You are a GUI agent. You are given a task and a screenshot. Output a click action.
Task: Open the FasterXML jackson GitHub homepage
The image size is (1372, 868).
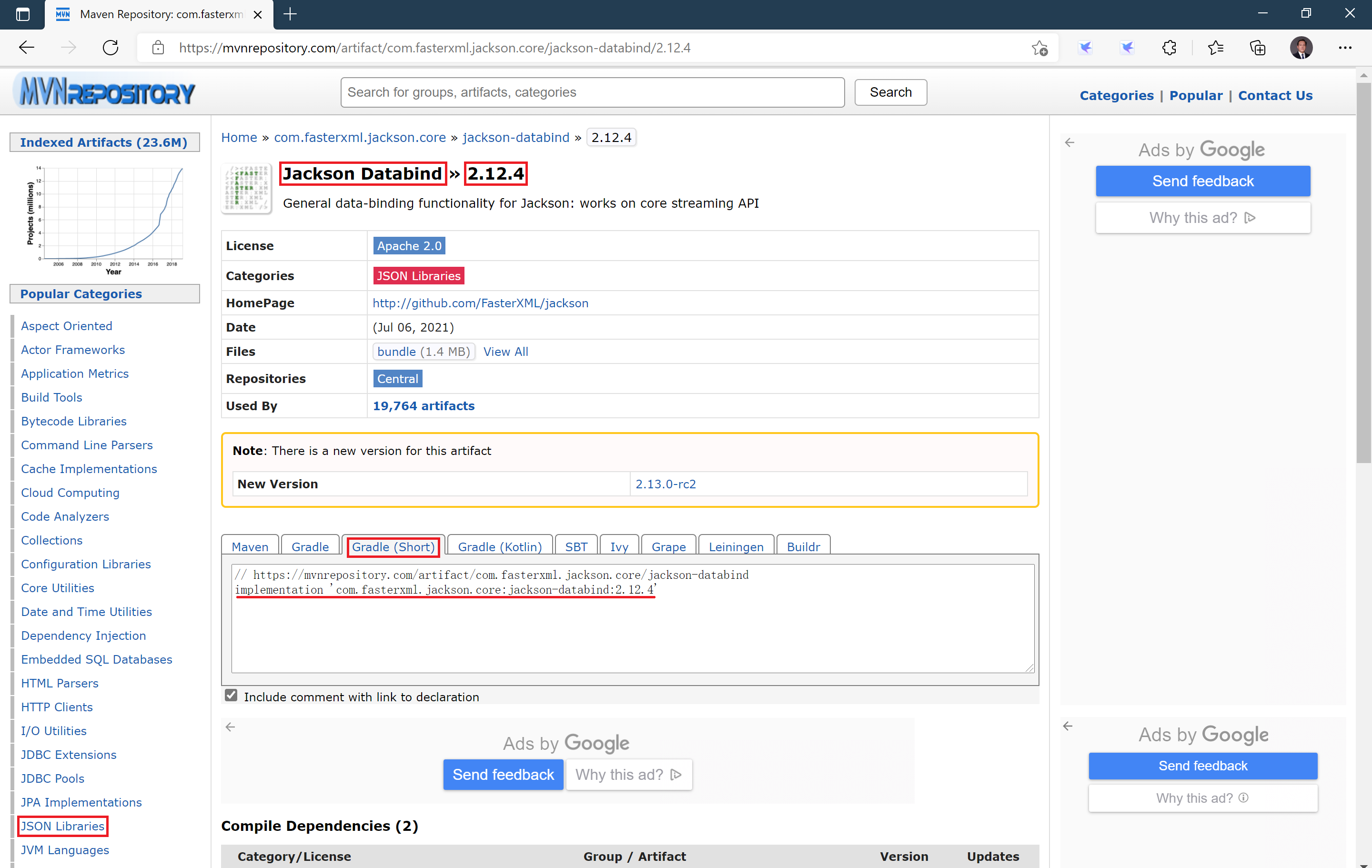pos(480,303)
